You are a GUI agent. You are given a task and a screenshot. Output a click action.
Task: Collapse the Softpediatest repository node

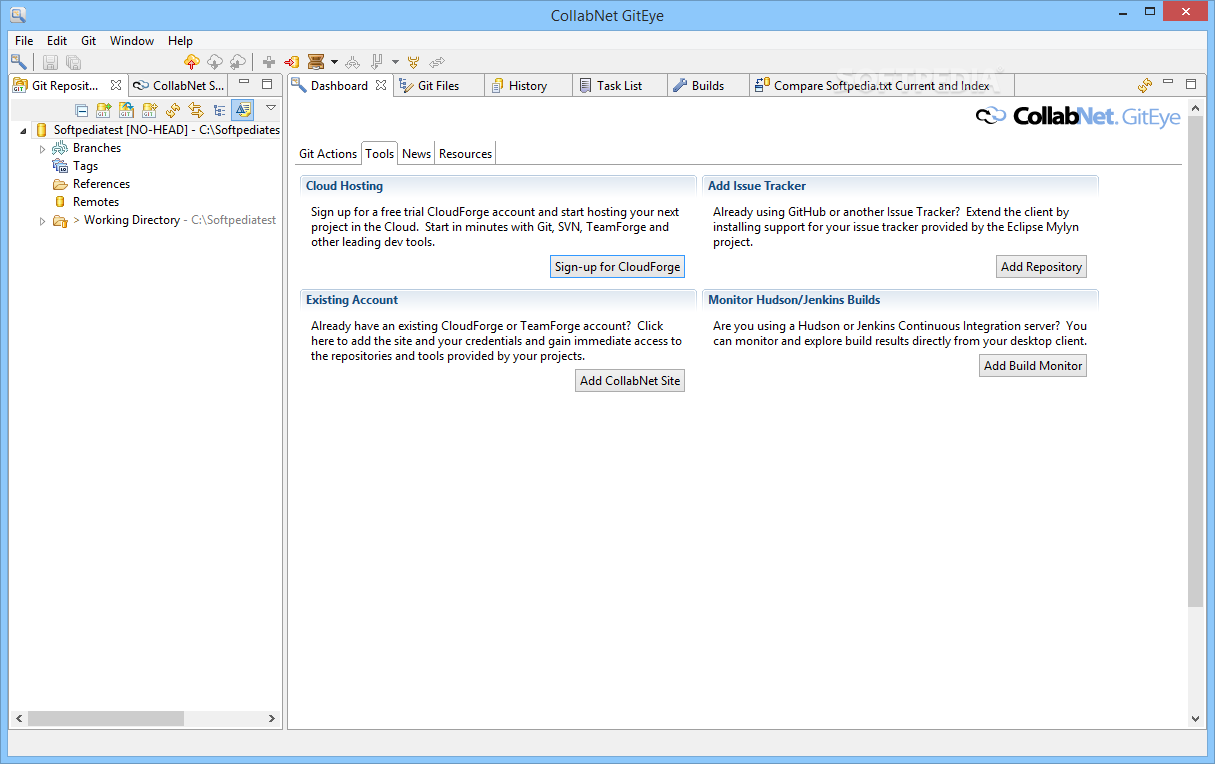point(23,130)
